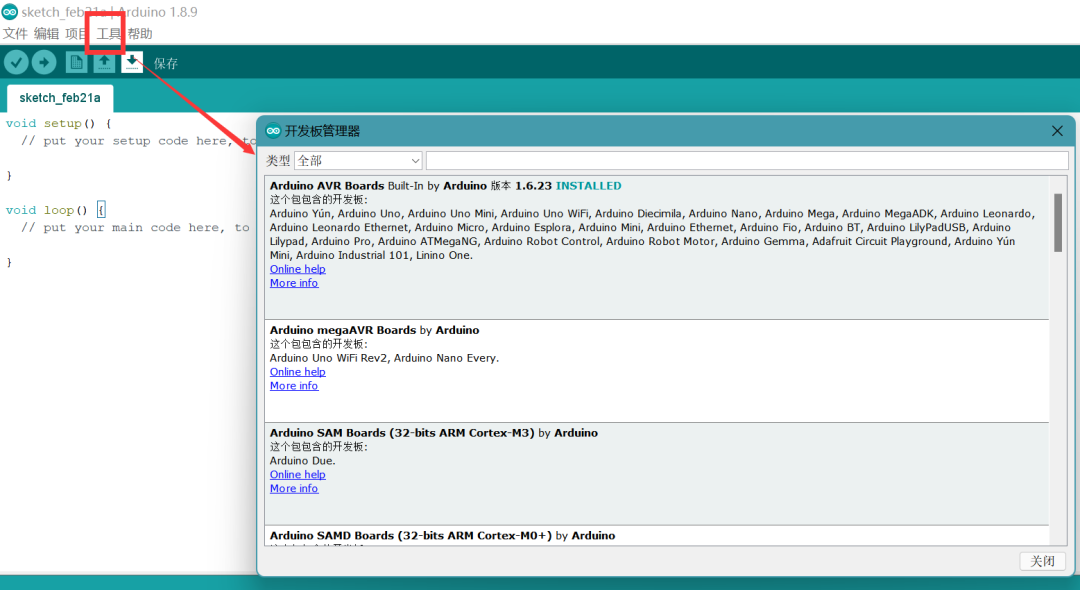Click 'Arduino Uno WiFi Rev2, Arduino Nano Every.' text
The image size is (1080, 590).
384,358
